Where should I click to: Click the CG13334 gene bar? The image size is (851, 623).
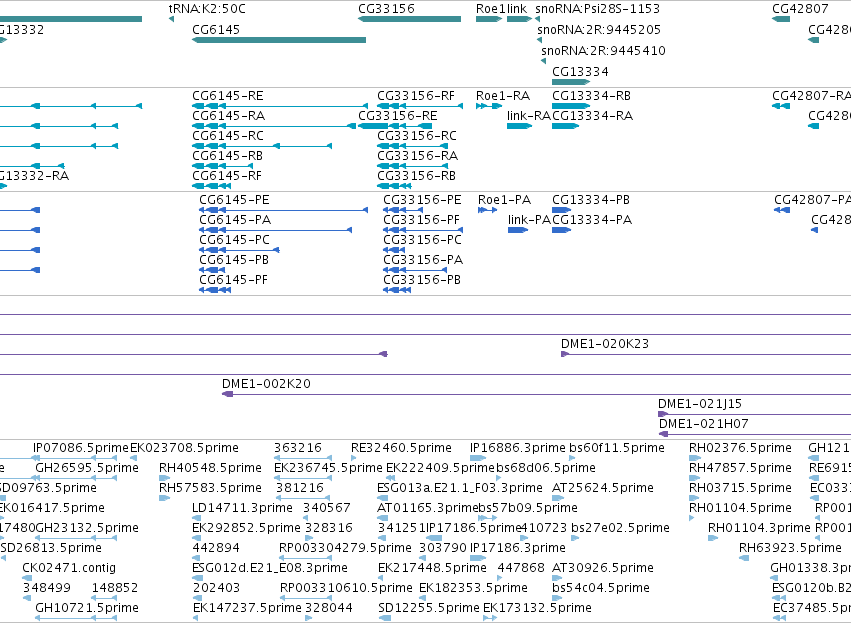[571, 82]
